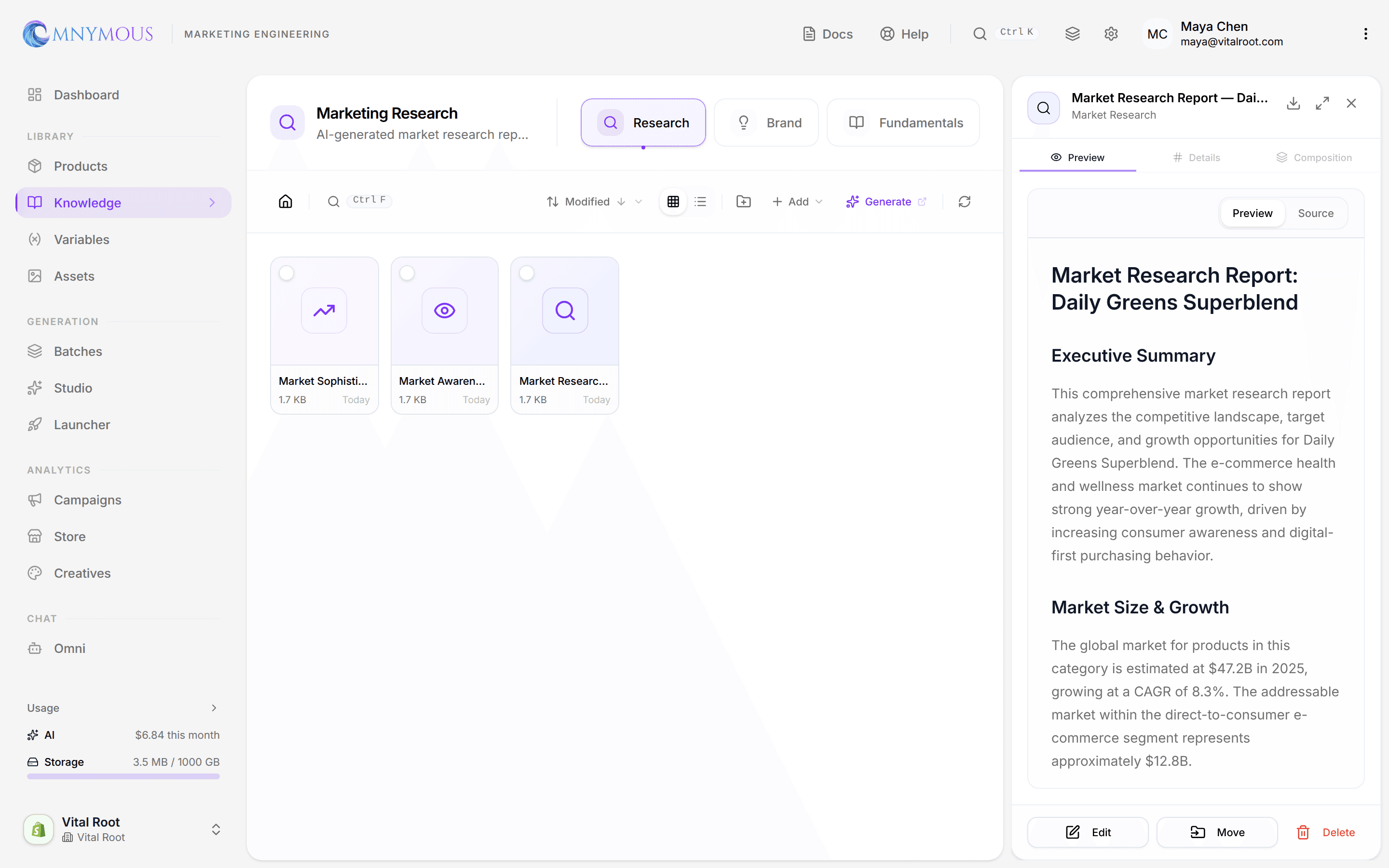Screen dimensions: 1389x868
Task: Open the Vital Root workspace switcher
Action: [x=123, y=829]
